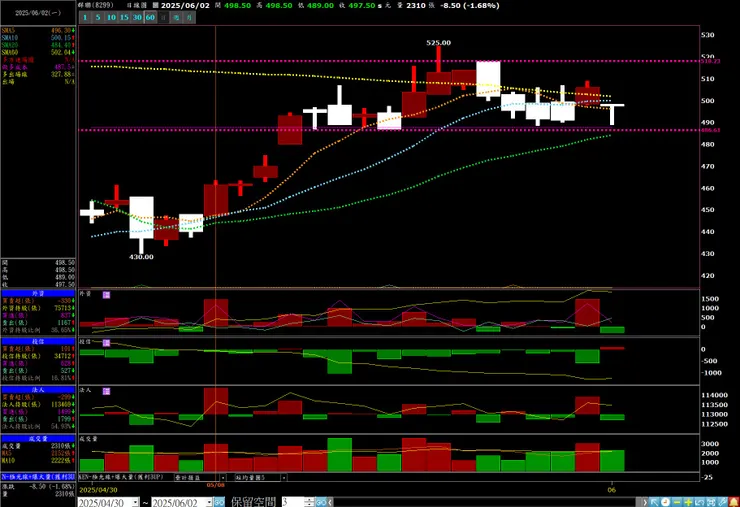Click the pen drawing tool icon at bottom right
Image resolution: width=740 pixels, height=507 pixels.
click(722, 502)
